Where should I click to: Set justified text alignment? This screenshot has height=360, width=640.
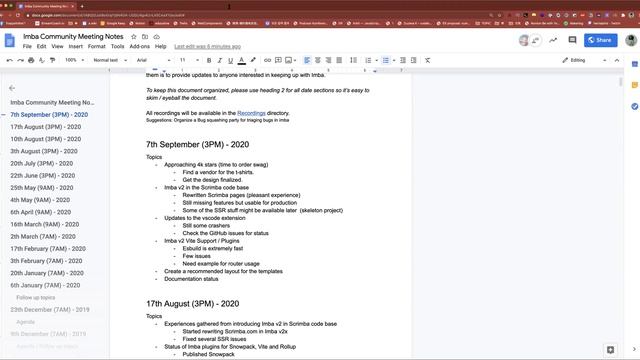pyautogui.click(x=339, y=60)
